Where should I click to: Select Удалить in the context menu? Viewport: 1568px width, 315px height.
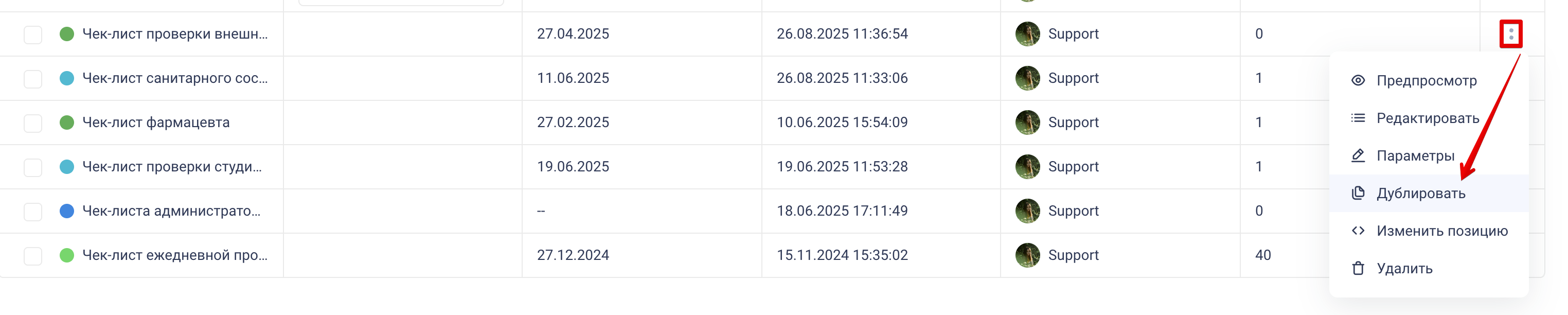pos(1404,269)
